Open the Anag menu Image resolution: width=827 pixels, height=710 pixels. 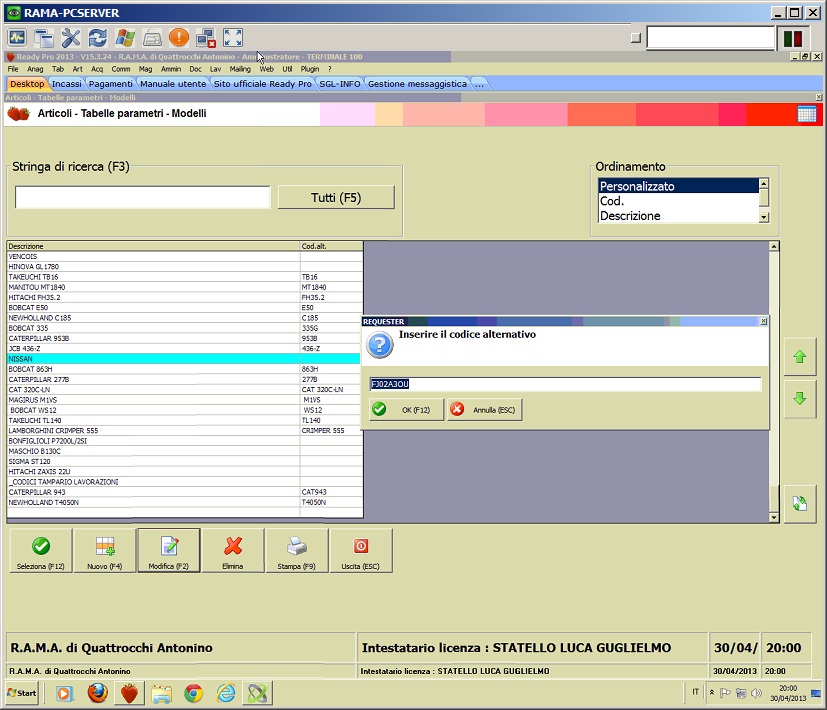tap(35, 69)
